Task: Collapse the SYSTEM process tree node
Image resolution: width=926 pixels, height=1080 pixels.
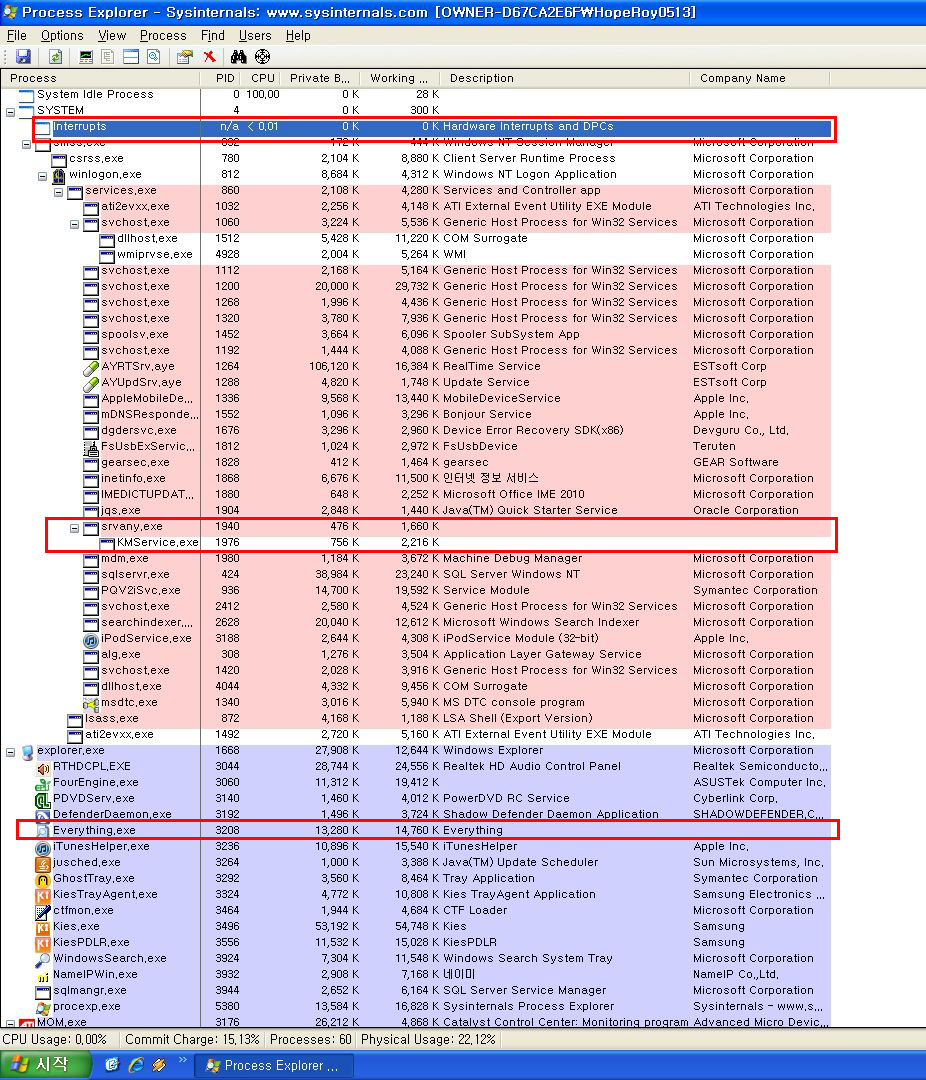Action: coord(10,112)
